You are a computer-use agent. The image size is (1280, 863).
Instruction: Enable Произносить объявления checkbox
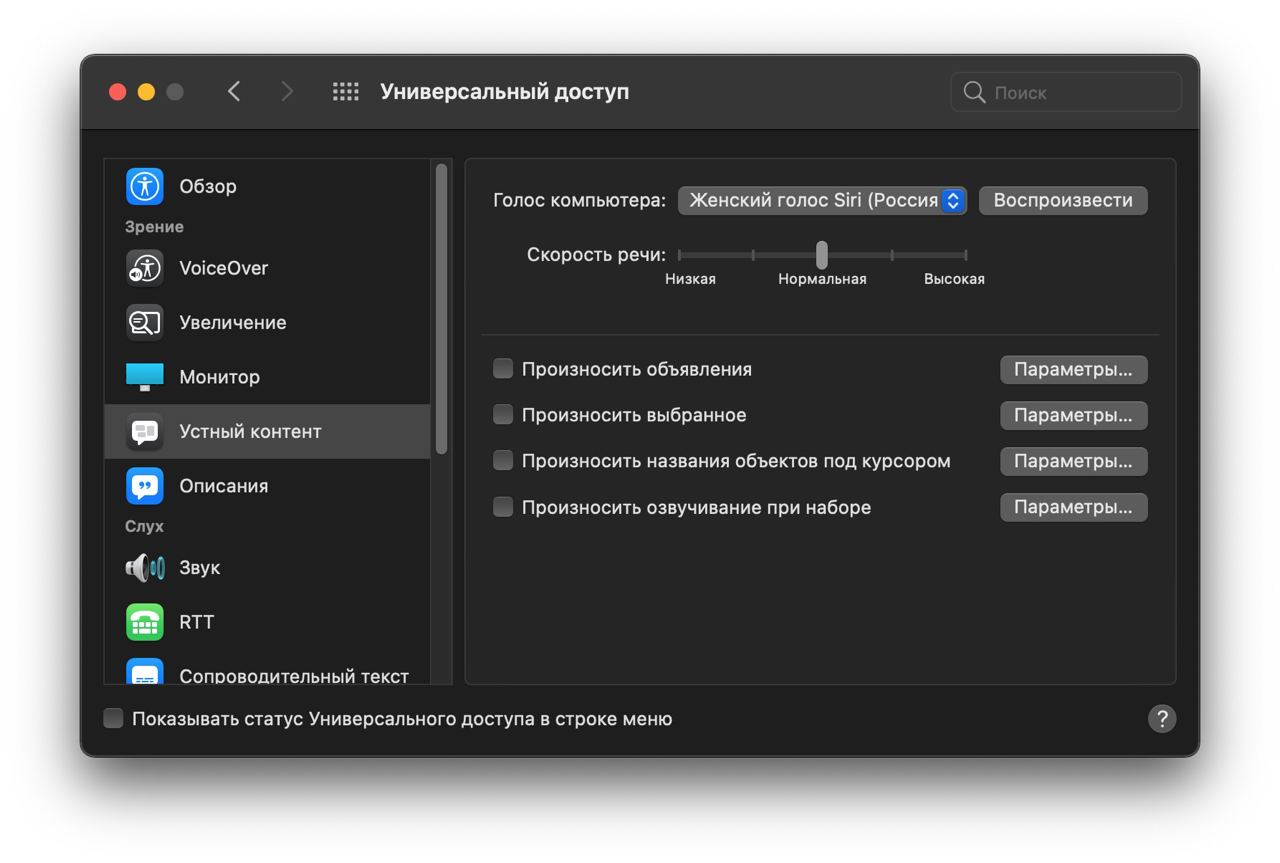(503, 369)
